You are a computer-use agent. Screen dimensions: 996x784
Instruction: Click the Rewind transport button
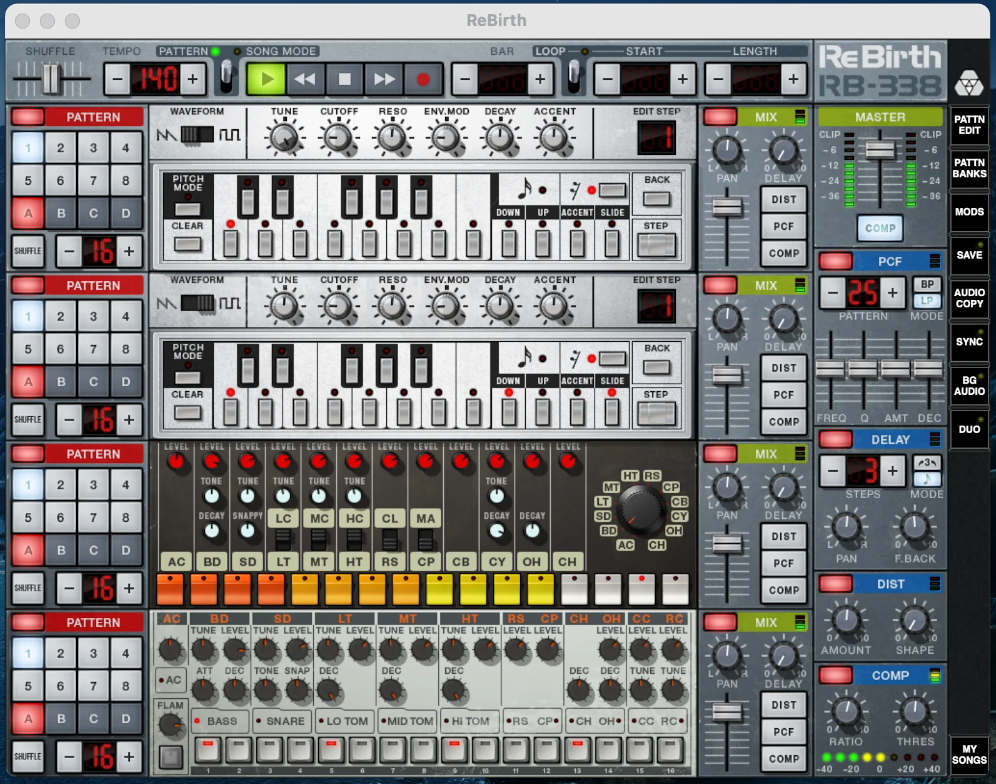[x=305, y=78]
